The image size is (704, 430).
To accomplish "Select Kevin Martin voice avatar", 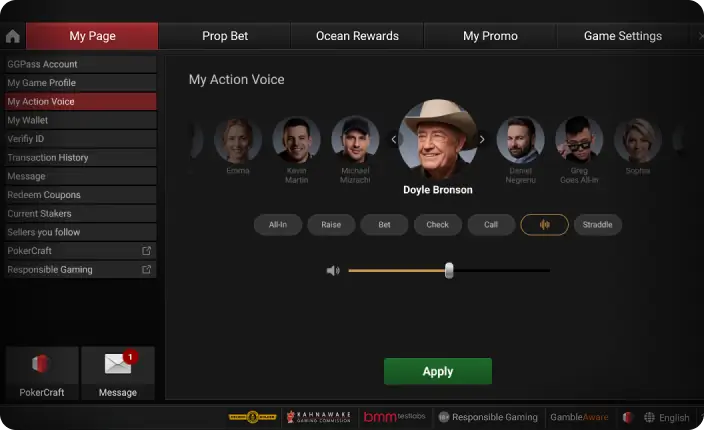I will [296, 140].
